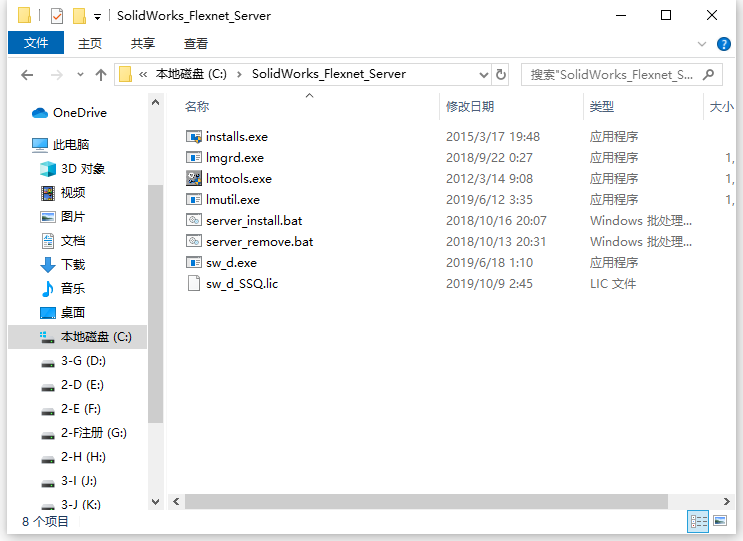Click the LIC 文件 type cell

613,284
